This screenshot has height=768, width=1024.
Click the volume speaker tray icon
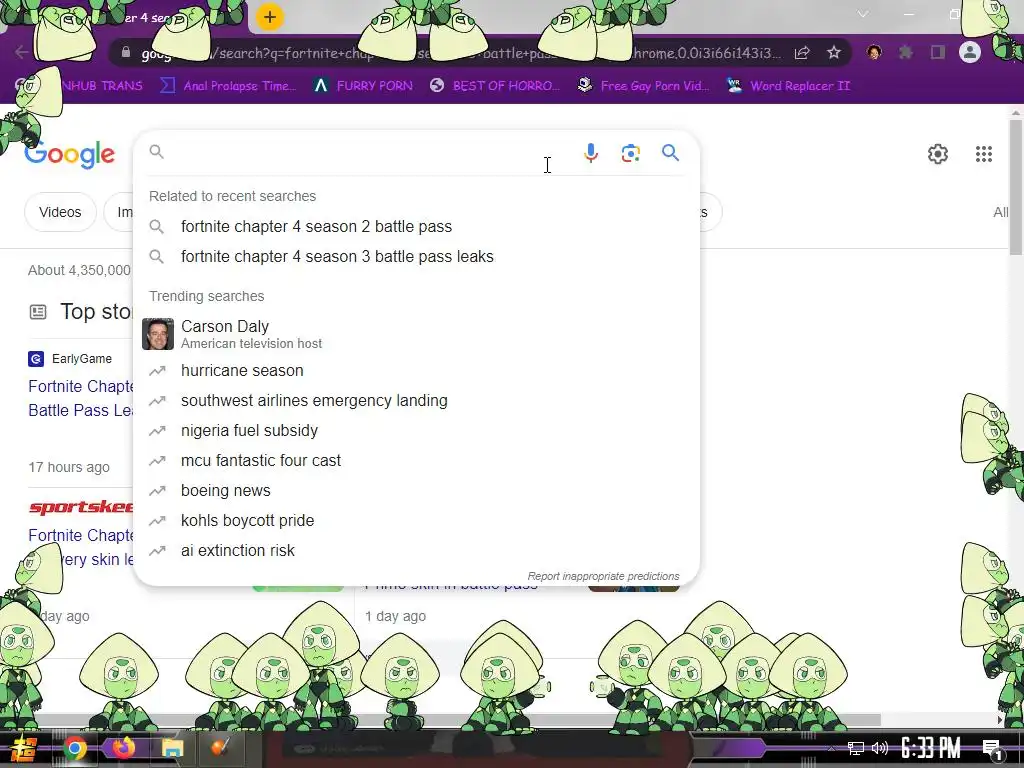(880, 748)
